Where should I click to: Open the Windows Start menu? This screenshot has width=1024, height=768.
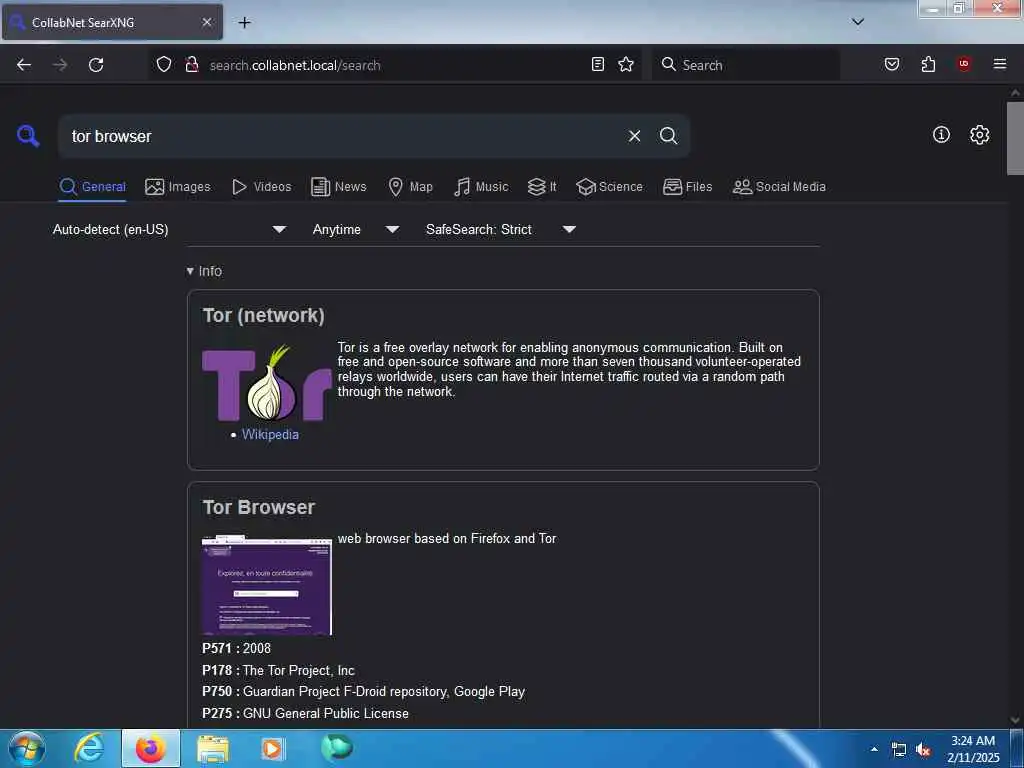27,748
